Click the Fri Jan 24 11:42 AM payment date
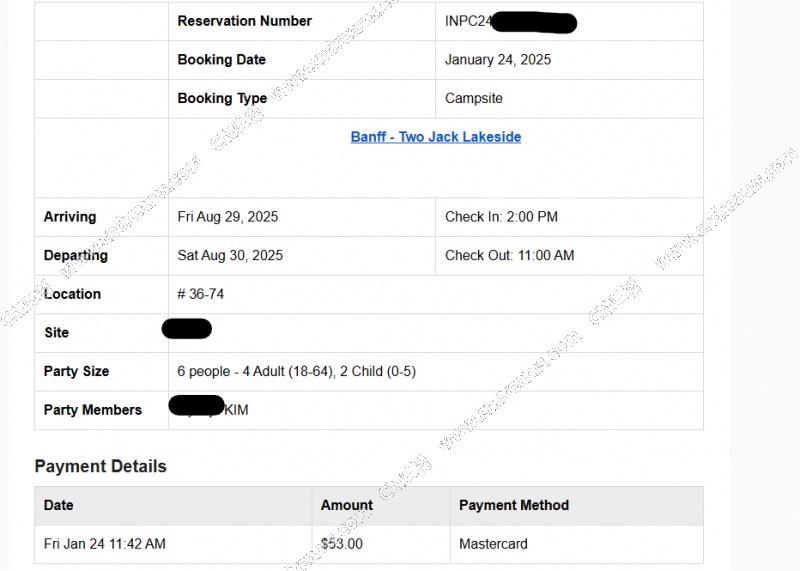The width and height of the screenshot is (800, 571). (105, 544)
